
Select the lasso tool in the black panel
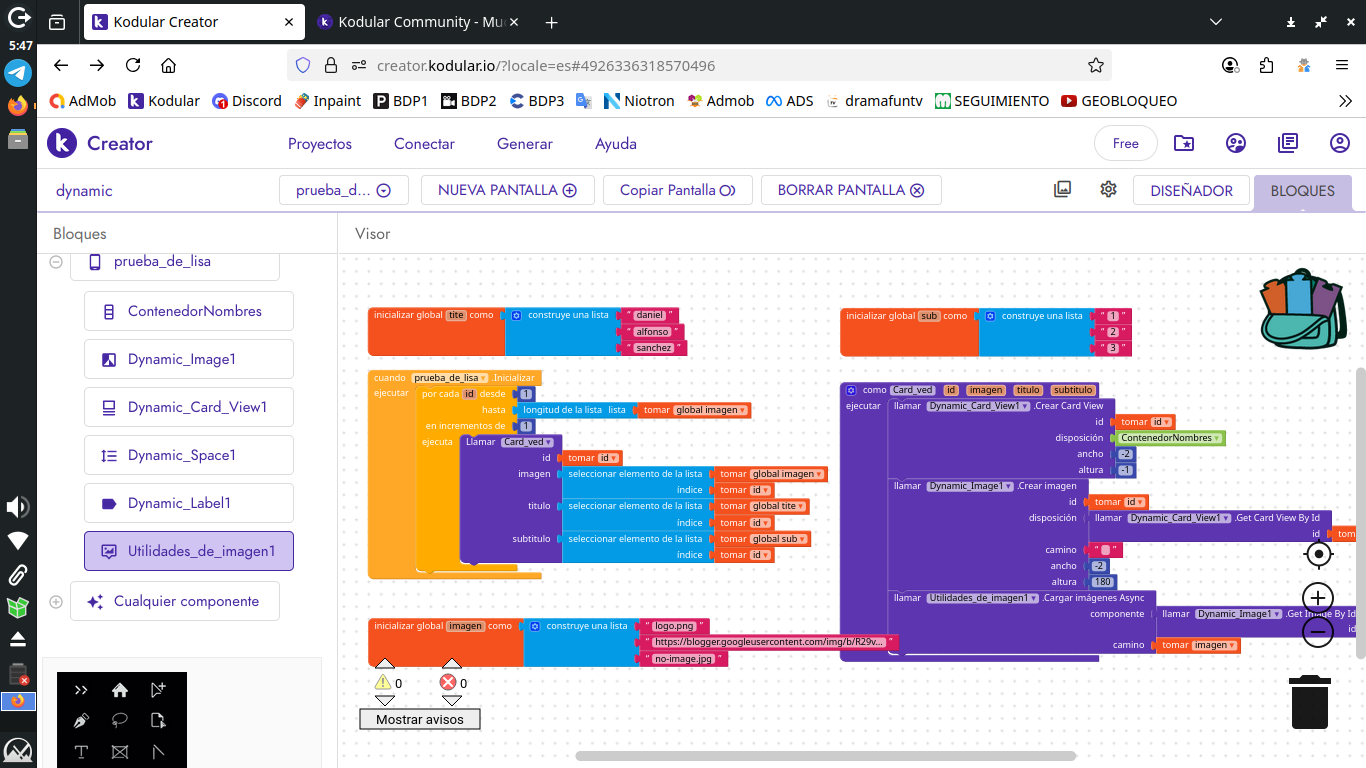[x=120, y=720]
